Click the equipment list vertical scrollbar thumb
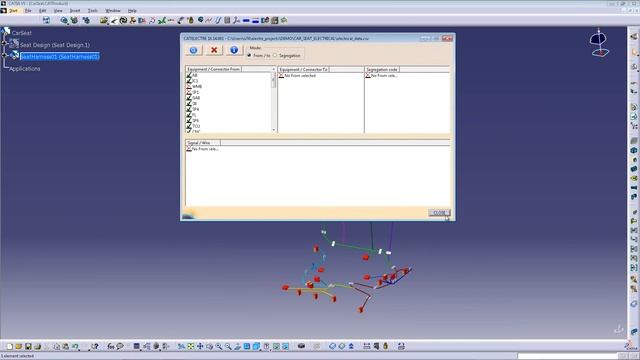Screen dimensions: 640x360 [x=273, y=80]
